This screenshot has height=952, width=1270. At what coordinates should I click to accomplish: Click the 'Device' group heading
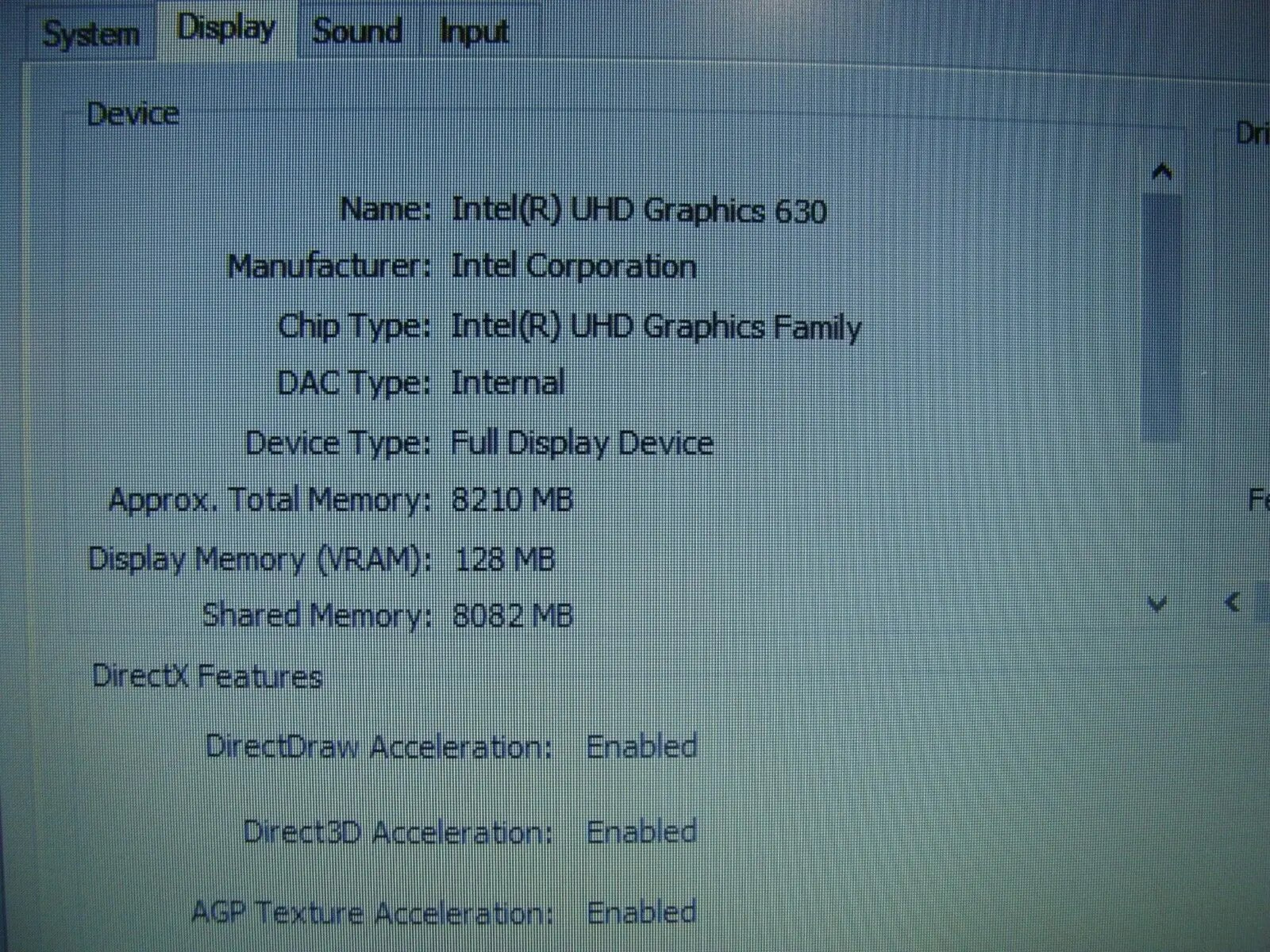point(133,114)
